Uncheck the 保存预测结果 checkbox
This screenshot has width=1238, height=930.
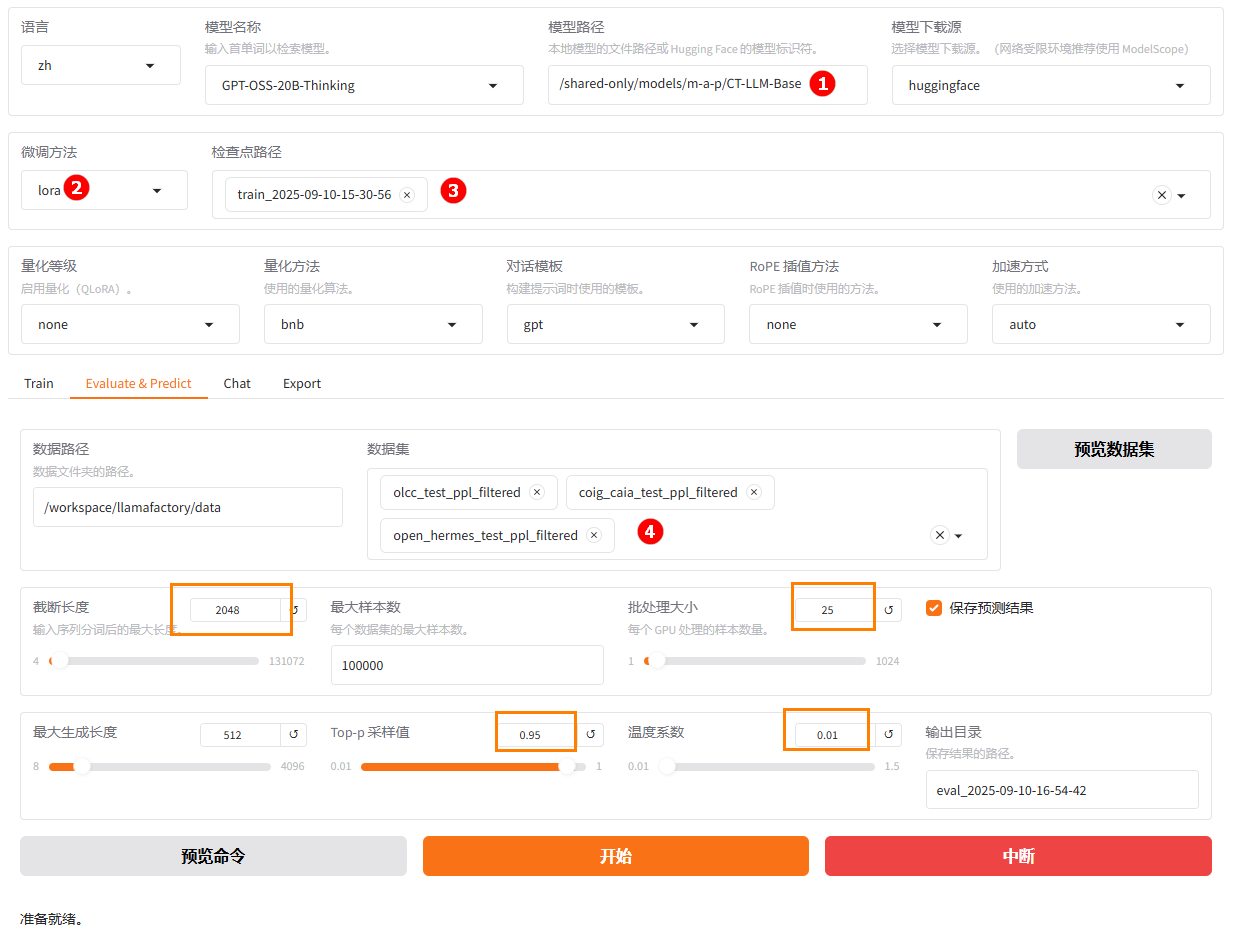(934, 608)
